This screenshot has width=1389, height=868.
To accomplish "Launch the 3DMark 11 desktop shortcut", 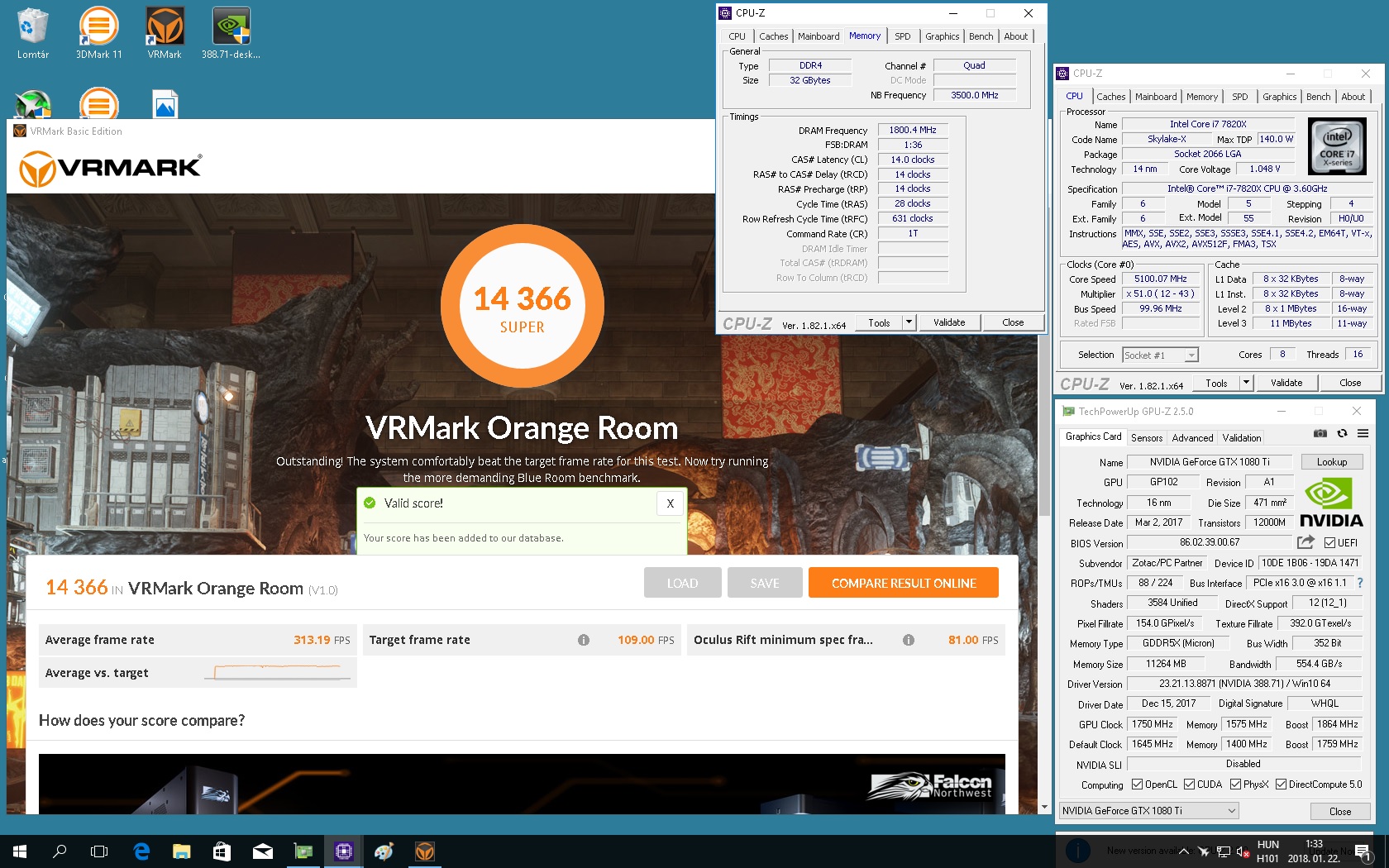I will click(x=98, y=33).
